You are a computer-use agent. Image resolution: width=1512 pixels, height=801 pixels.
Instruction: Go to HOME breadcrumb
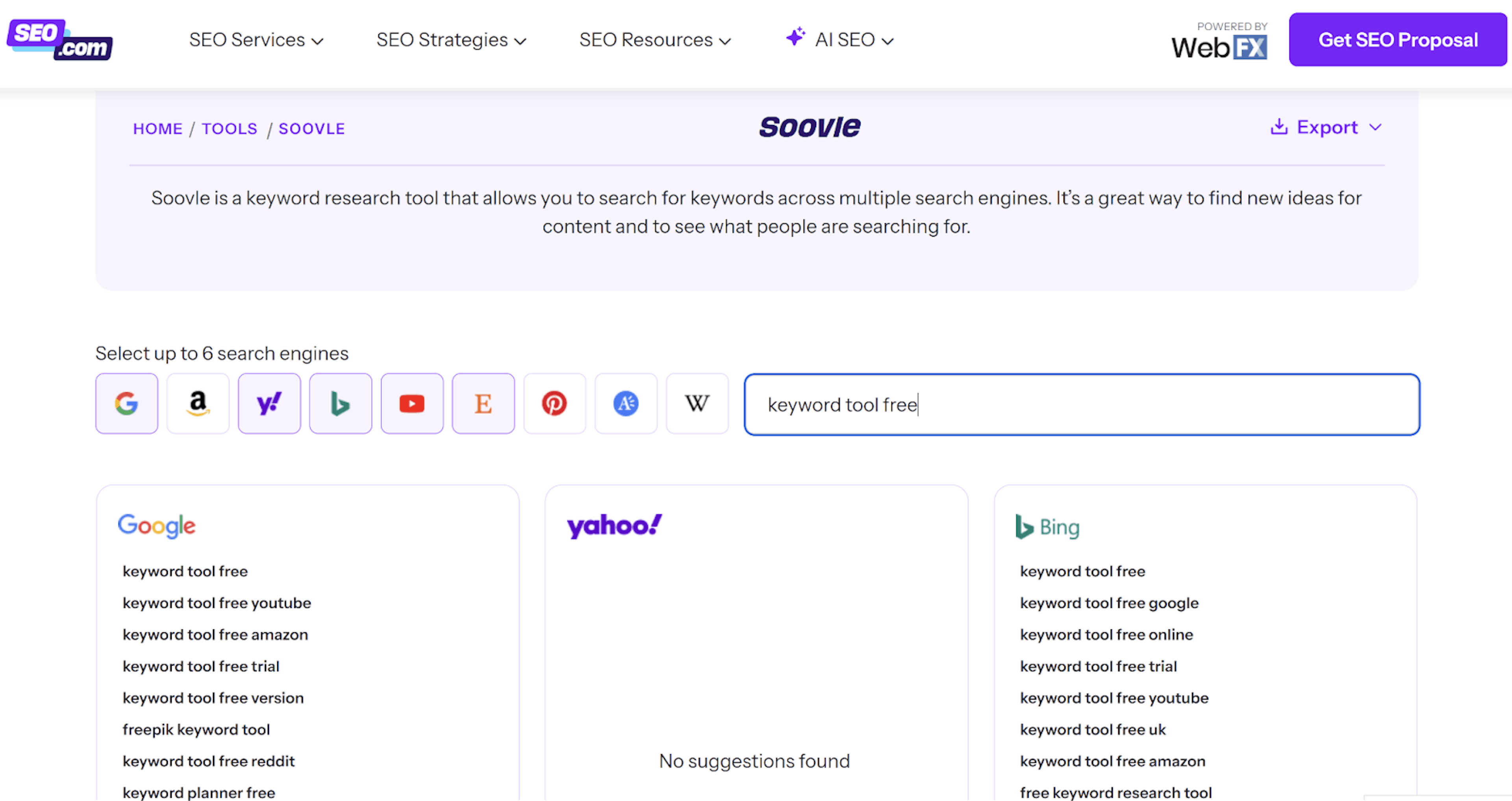point(158,129)
